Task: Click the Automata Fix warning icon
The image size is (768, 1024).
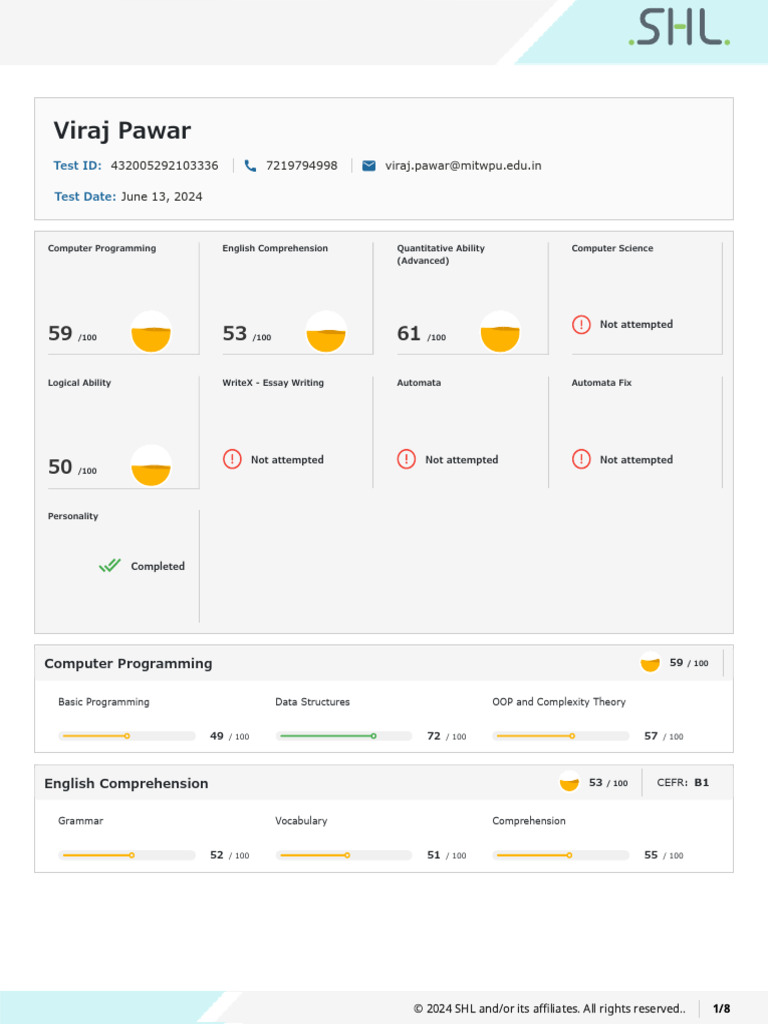Action: click(x=581, y=459)
